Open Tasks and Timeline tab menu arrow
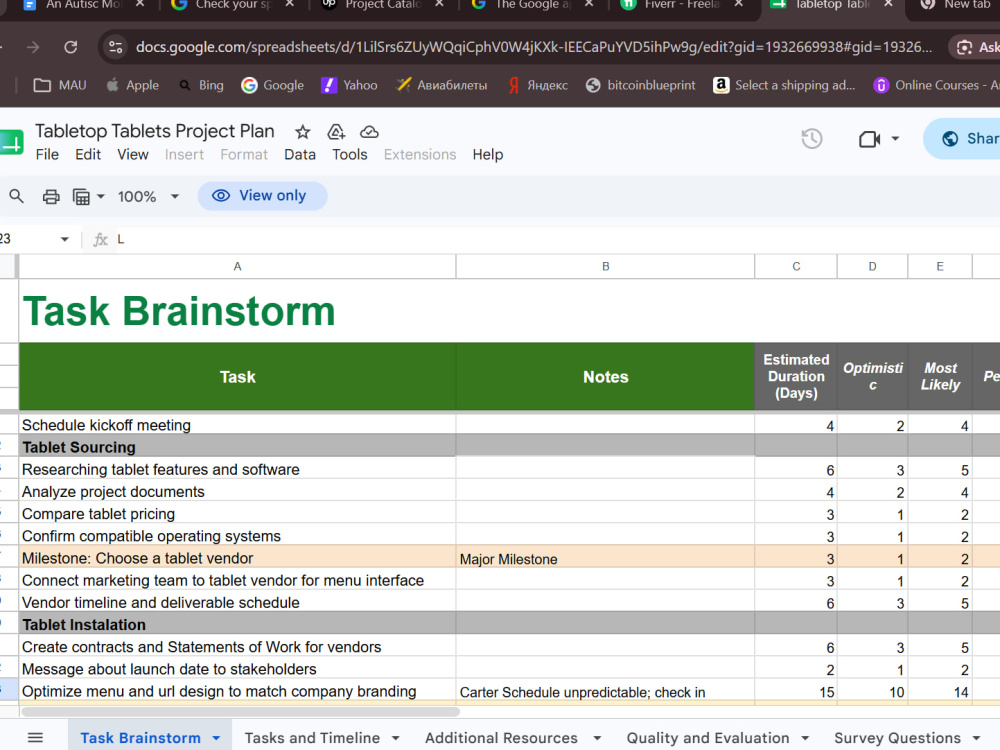Image resolution: width=1000 pixels, height=750 pixels. tap(395, 738)
